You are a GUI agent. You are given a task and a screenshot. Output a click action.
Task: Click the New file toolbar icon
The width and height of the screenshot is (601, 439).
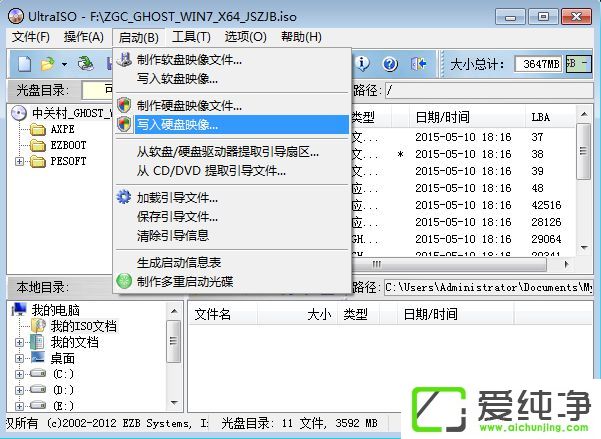click(x=24, y=64)
